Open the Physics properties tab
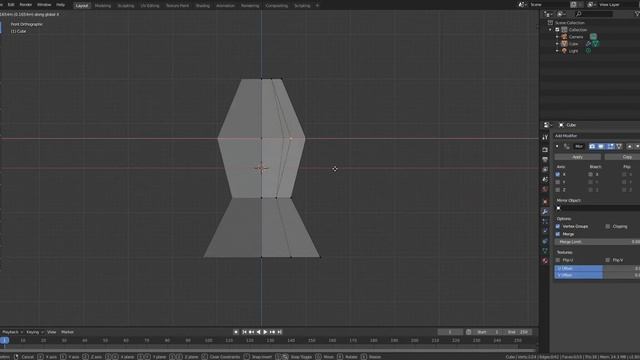 tap(545, 231)
